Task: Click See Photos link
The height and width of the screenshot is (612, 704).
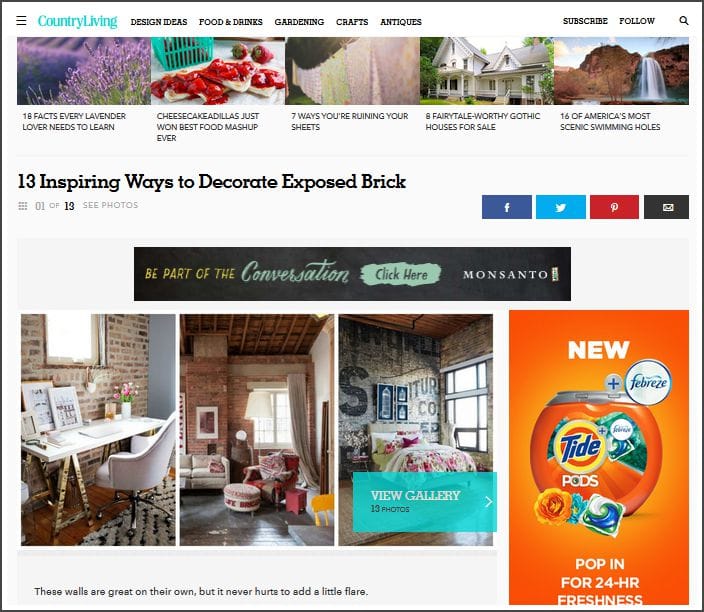Action: 110,205
